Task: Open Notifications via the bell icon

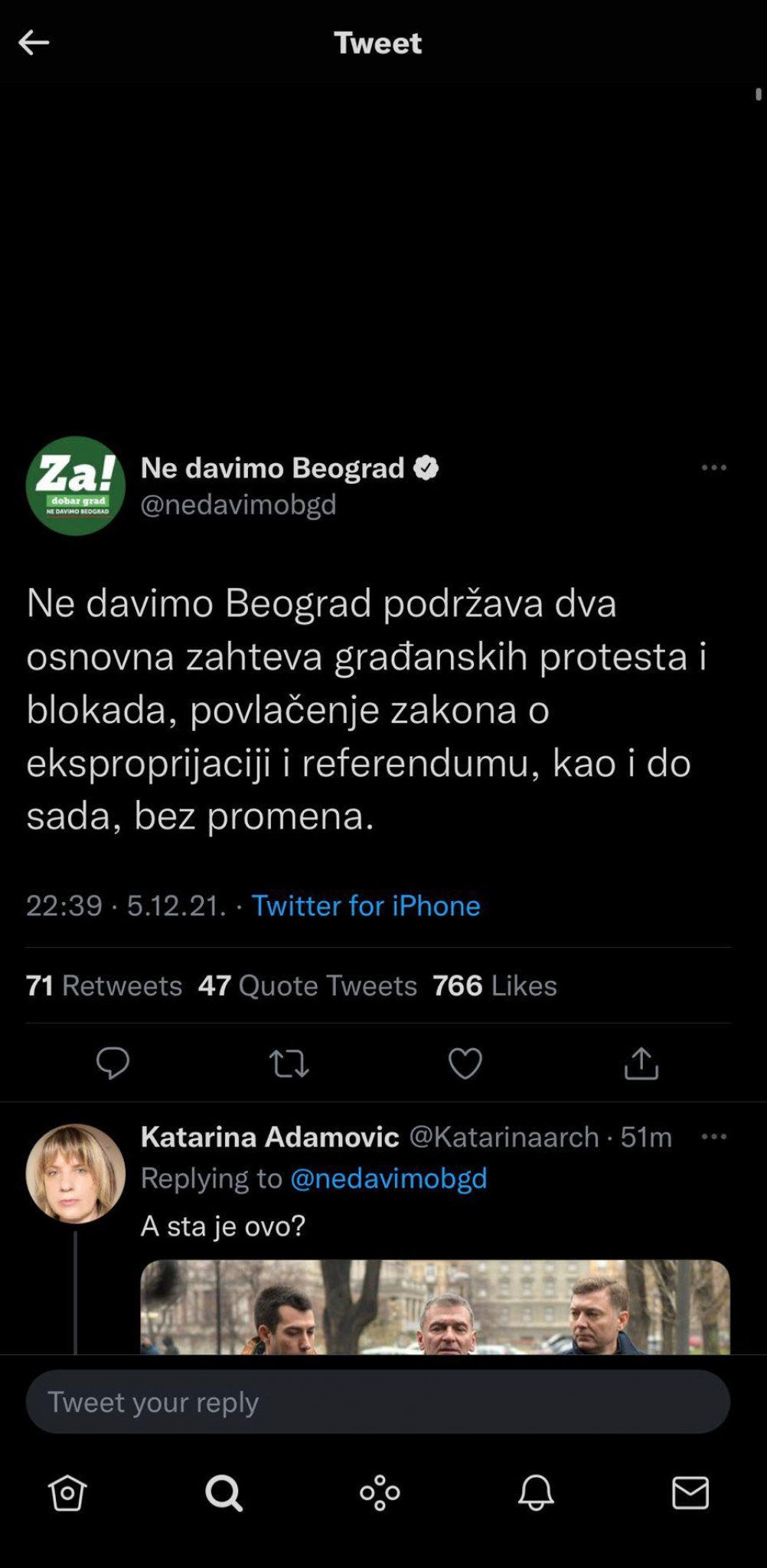Action: pyautogui.click(x=537, y=1491)
